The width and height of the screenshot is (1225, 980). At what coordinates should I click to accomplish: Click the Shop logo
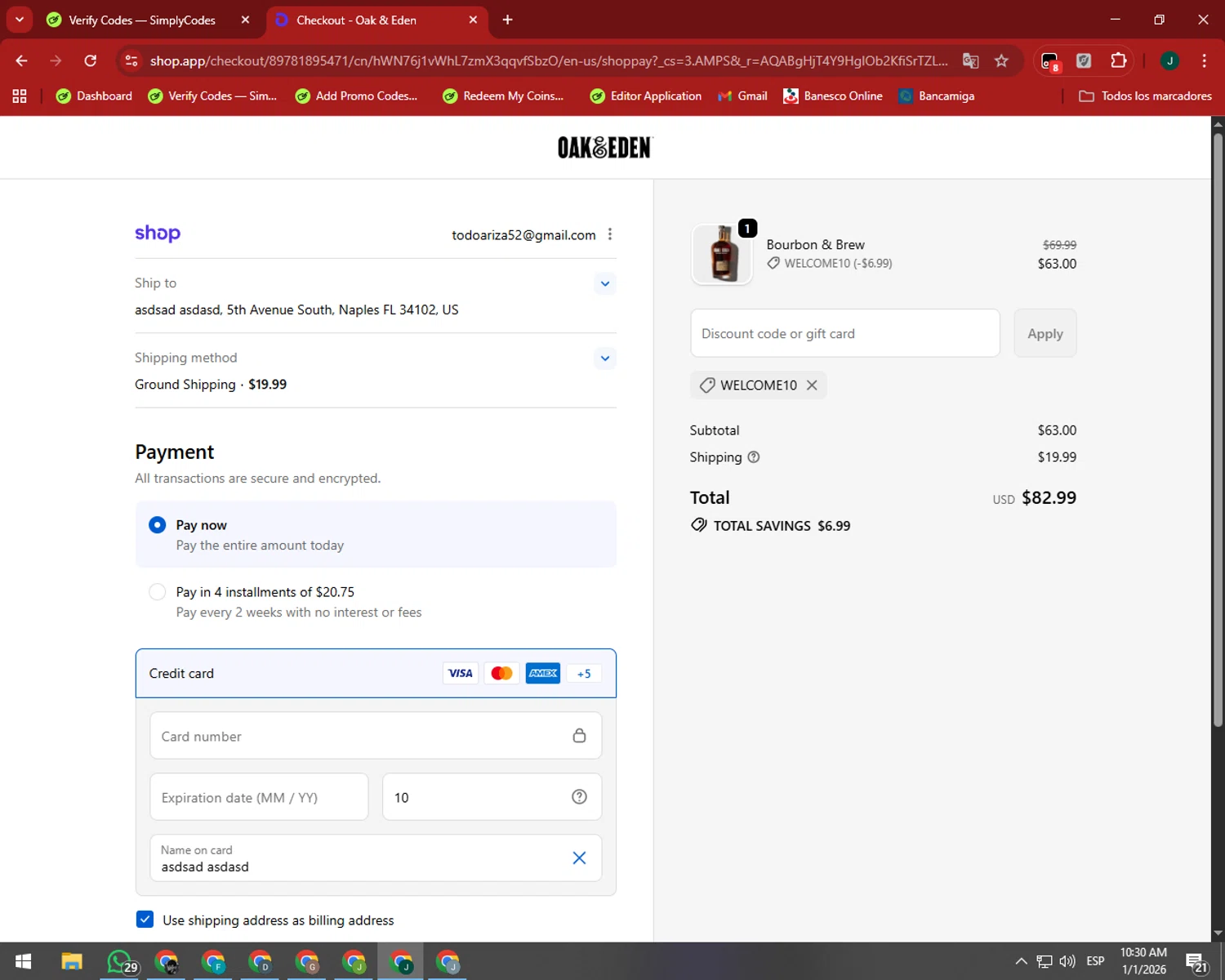pos(158,234)
